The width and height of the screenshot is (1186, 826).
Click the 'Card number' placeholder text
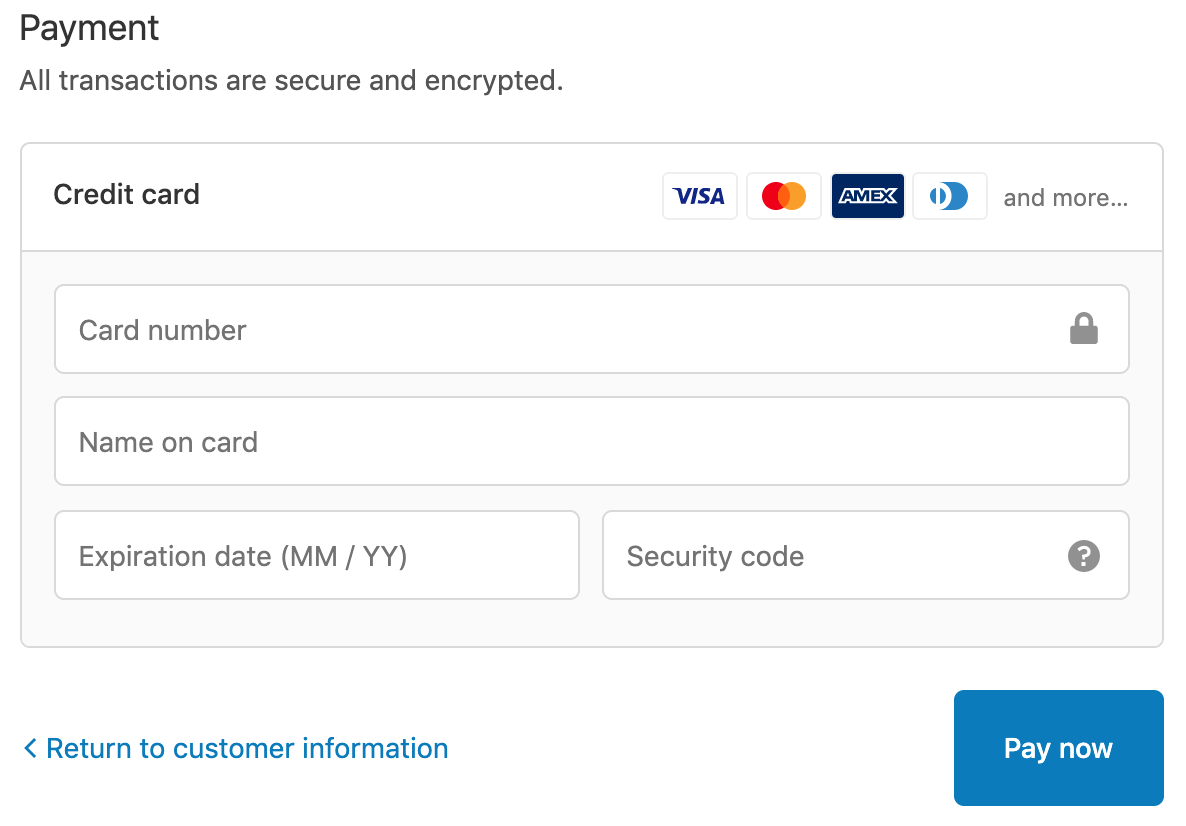[x=163, y=331]
